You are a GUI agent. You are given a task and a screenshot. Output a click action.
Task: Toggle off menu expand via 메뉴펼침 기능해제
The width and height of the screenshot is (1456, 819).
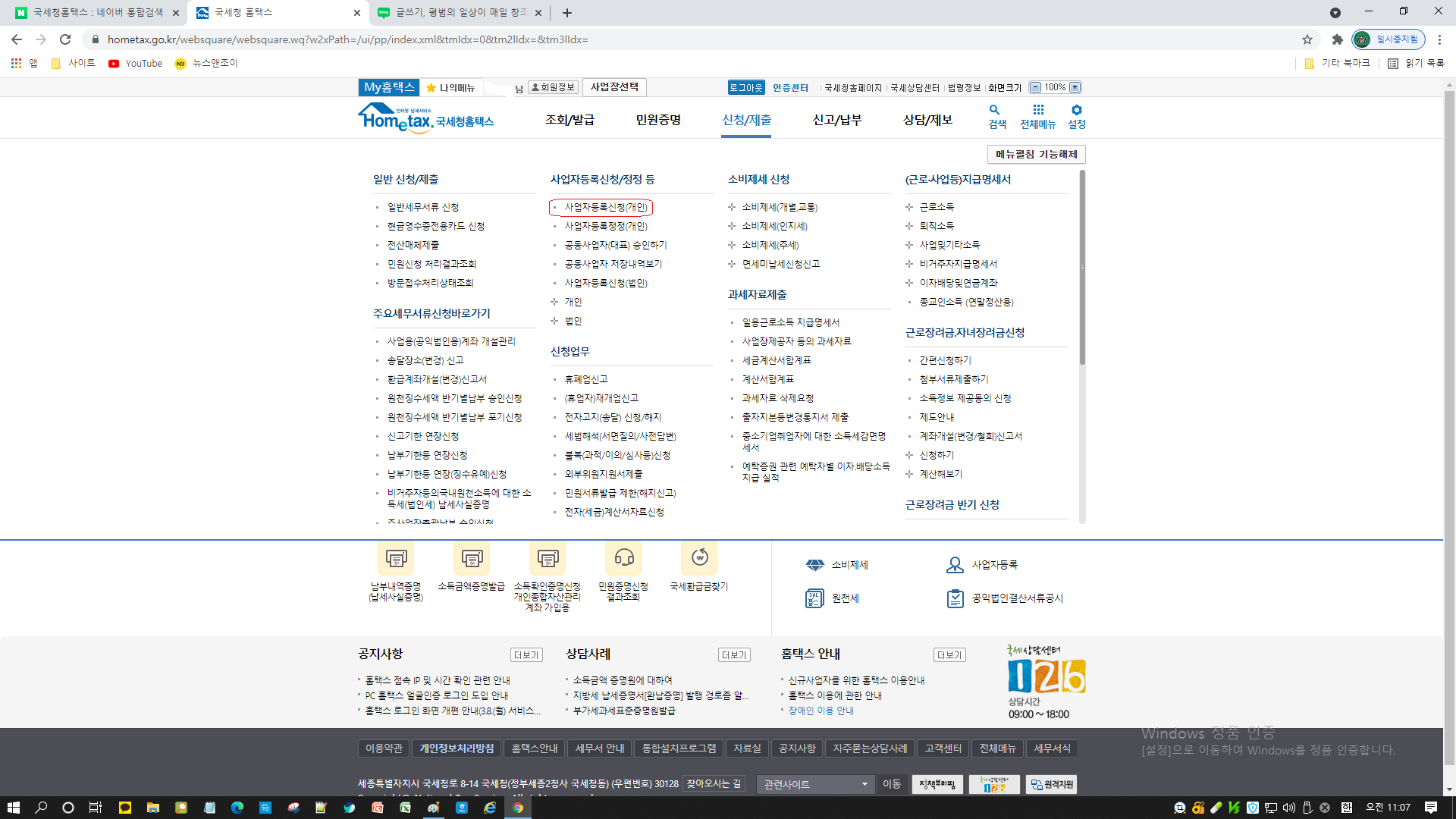pyautogui.click(x=1036, y=155)
